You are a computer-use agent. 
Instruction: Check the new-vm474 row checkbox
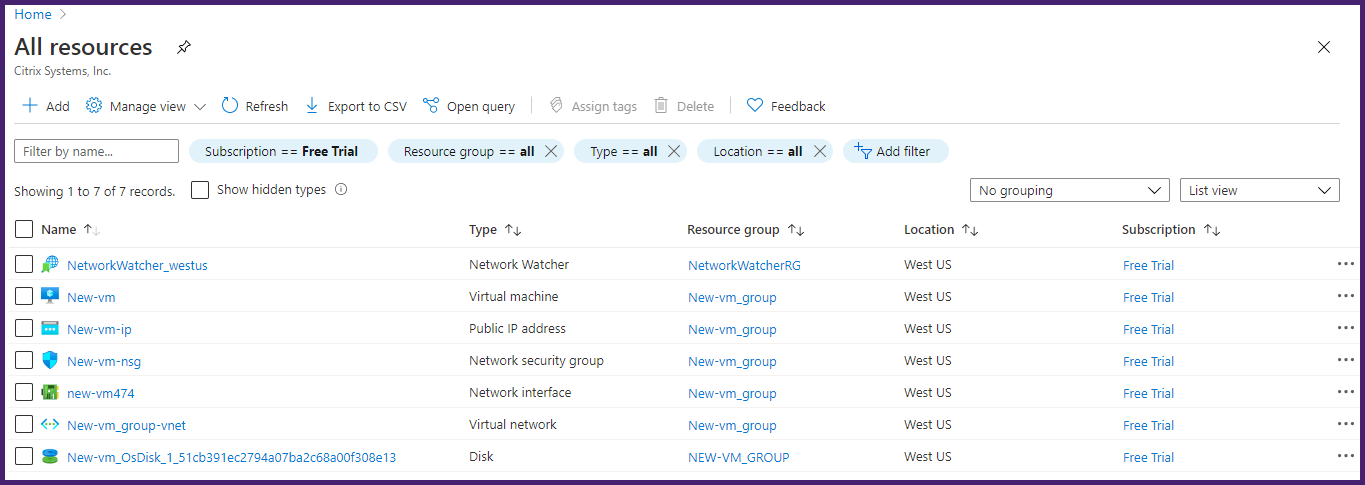tap(24, 393)
